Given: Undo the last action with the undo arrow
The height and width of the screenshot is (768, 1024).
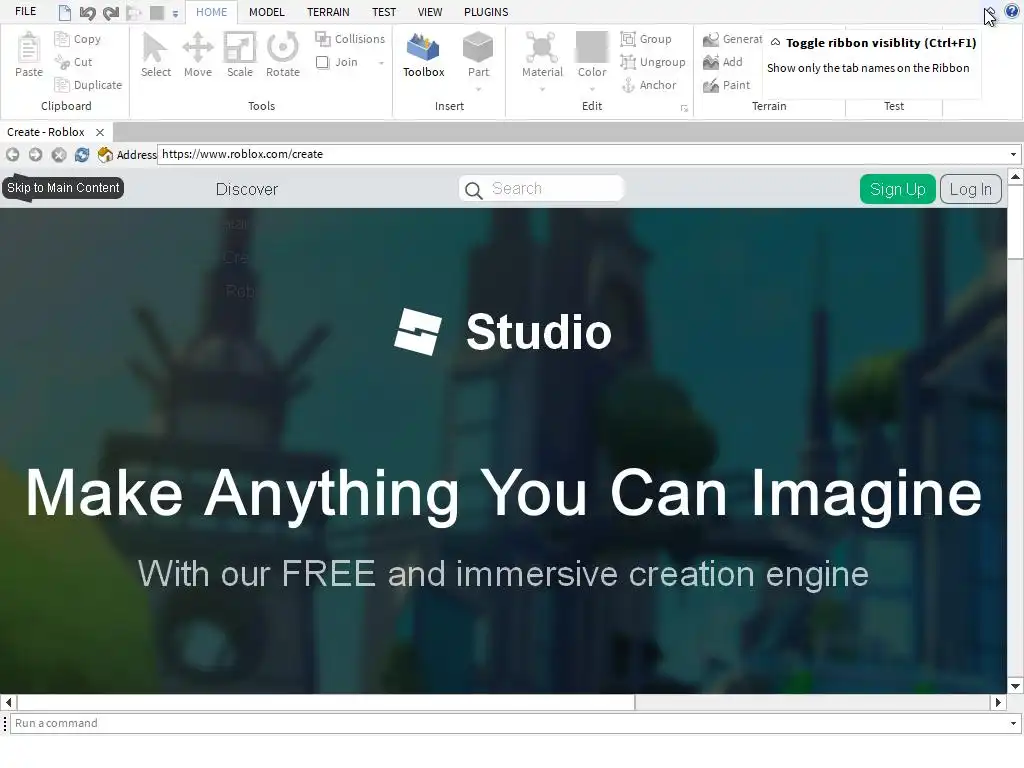Looking at the screenshot, I should click(x=88, y=12).
